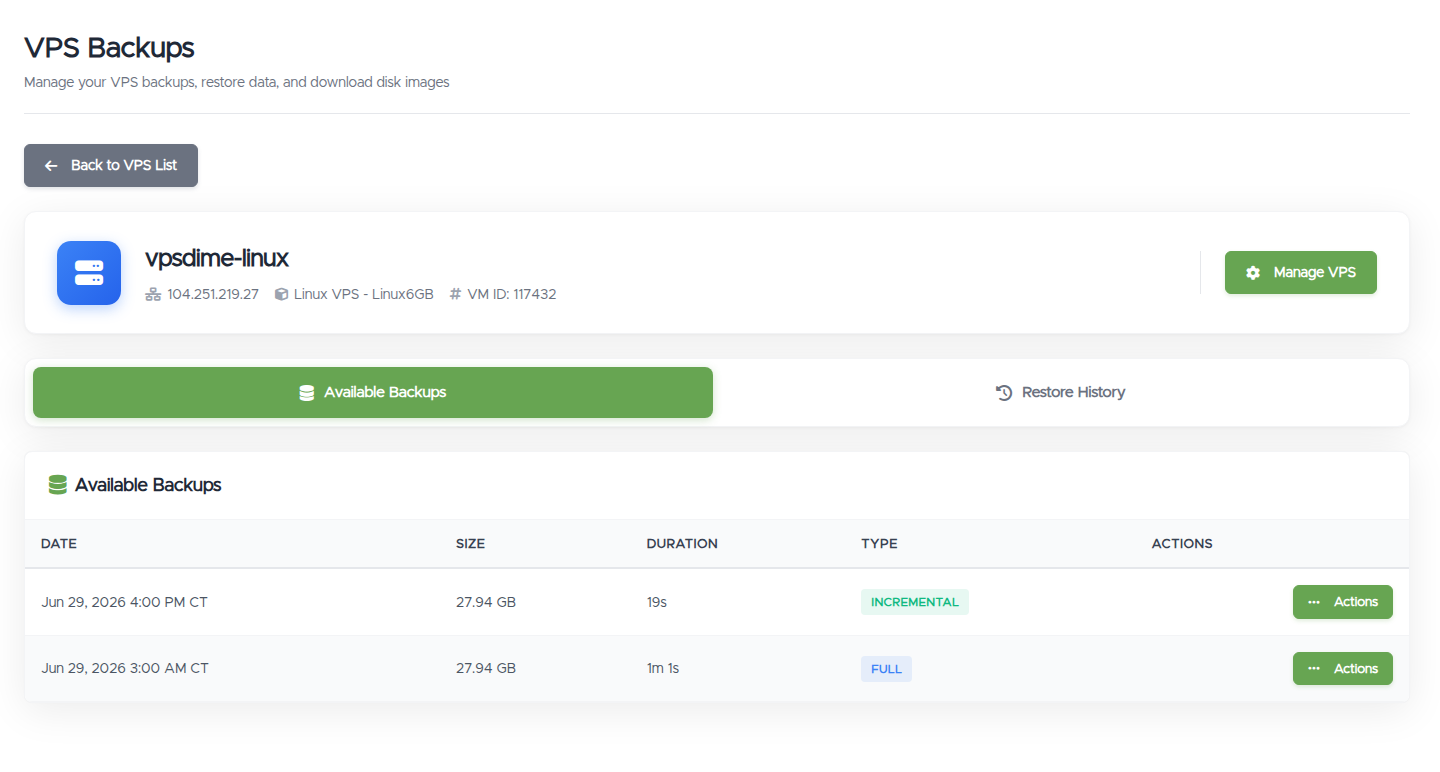Click the left arrow icon in Back button

51,165
